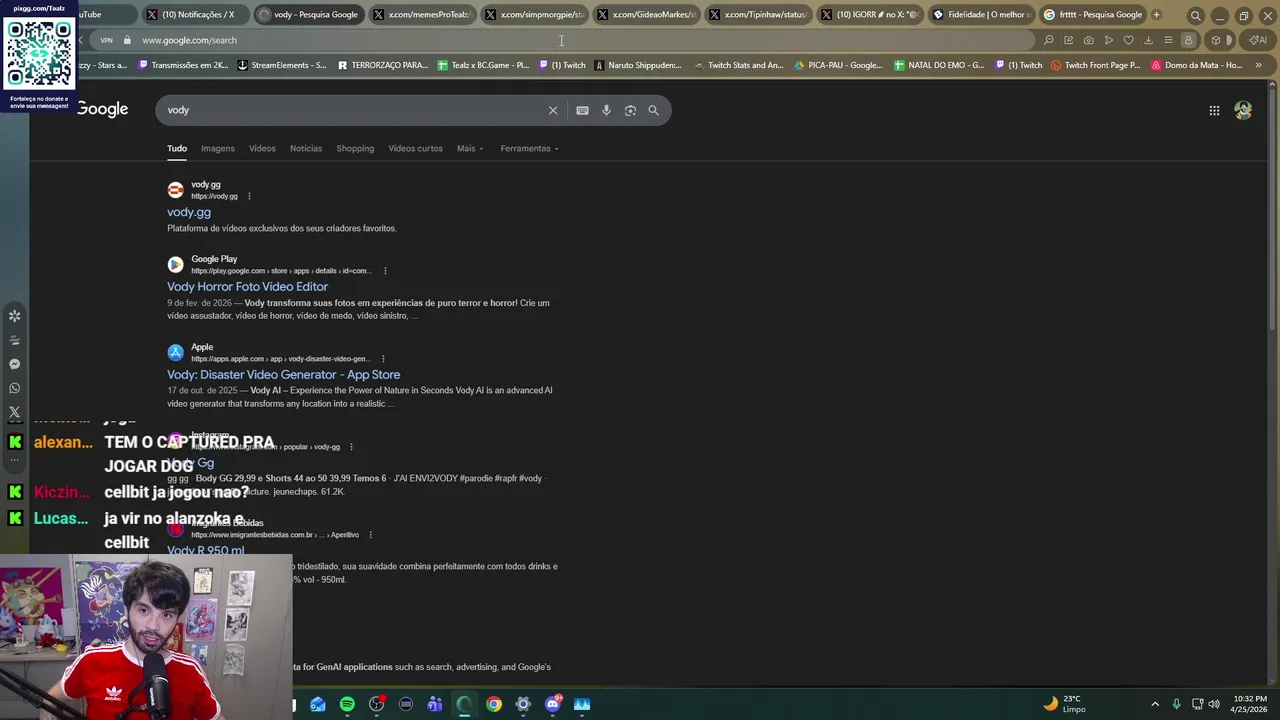Show more bookmarks with double chevron

(1258, 65)
